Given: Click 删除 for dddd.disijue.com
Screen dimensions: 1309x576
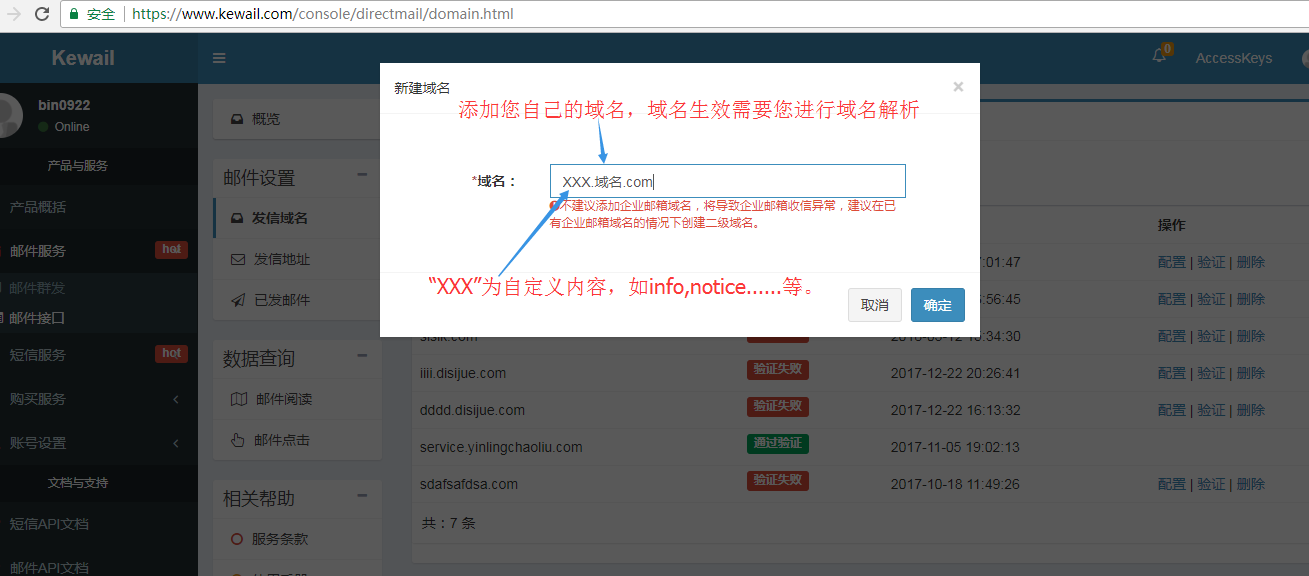Looking at the screenshot, I should point(1251,410).
